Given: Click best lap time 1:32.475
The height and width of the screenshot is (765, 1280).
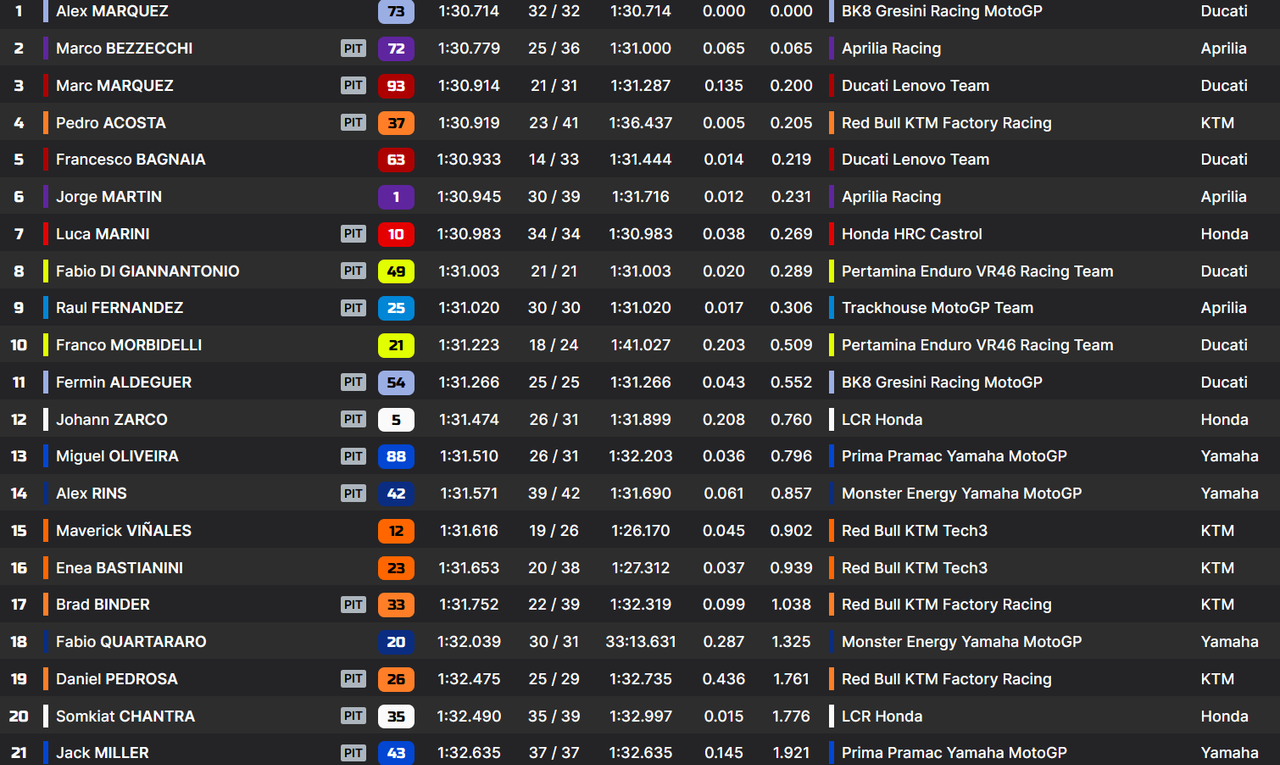Looking at the screenshot, I should coord(469,679).
